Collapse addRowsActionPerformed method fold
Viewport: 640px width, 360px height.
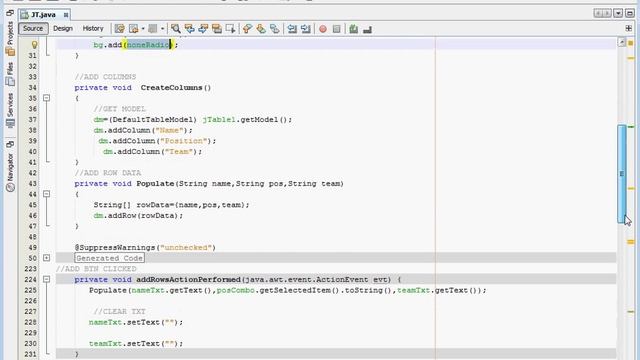click(x=47, y=279)
